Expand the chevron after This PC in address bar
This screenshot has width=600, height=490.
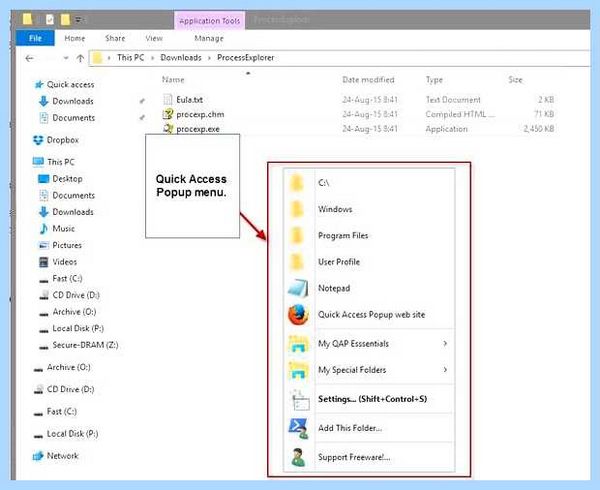[x=152, y=58]
